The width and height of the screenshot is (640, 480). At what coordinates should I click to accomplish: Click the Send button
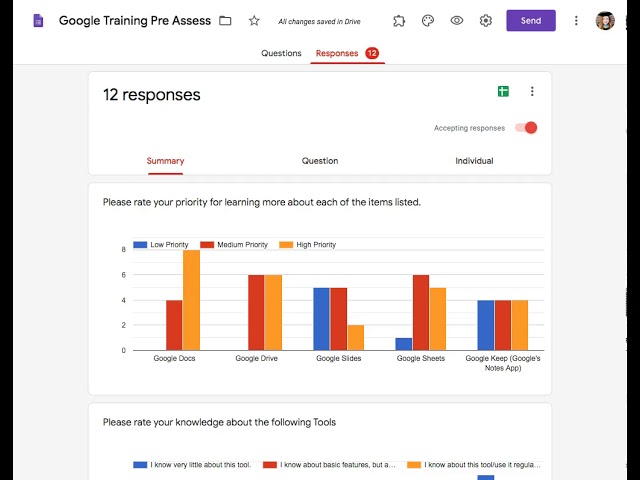point(531,20)
